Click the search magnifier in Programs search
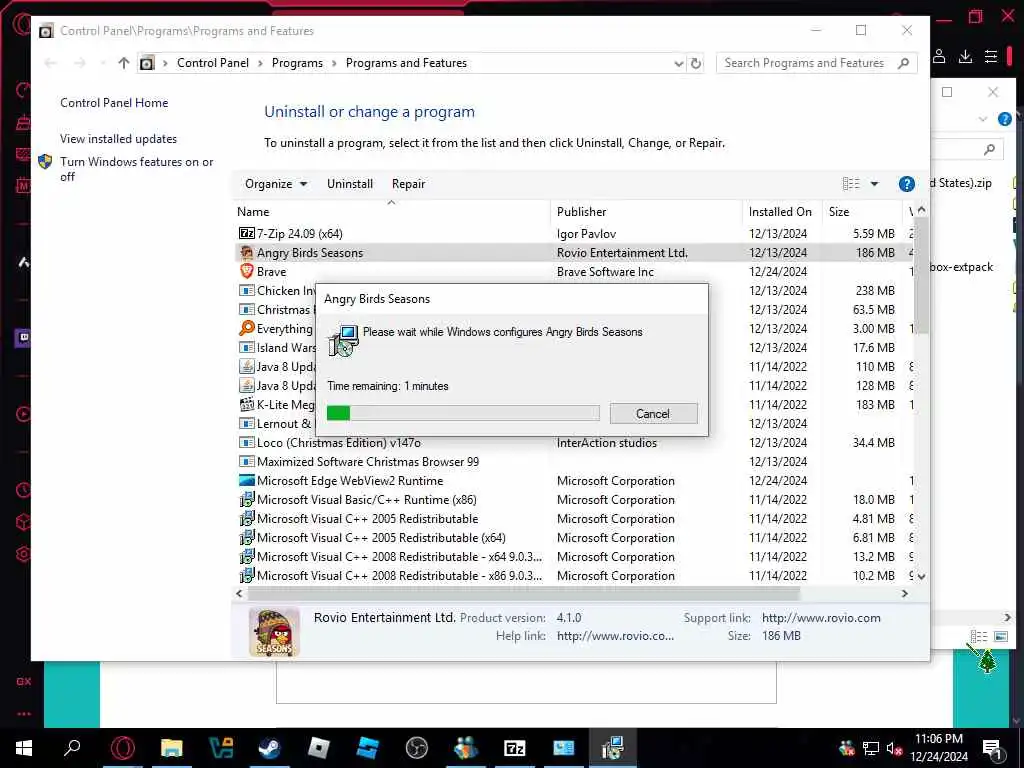The width and height of the screenshot is (1024, 768). tap(903, 63)
